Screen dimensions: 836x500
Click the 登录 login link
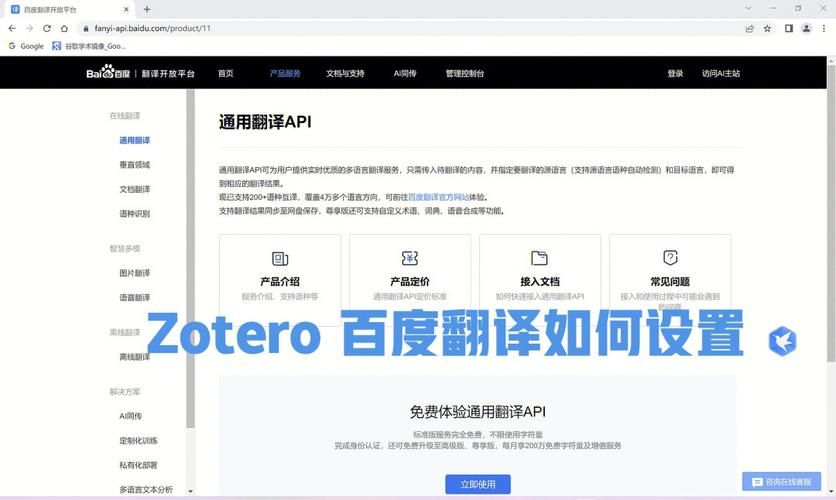[x=675, y=73]
